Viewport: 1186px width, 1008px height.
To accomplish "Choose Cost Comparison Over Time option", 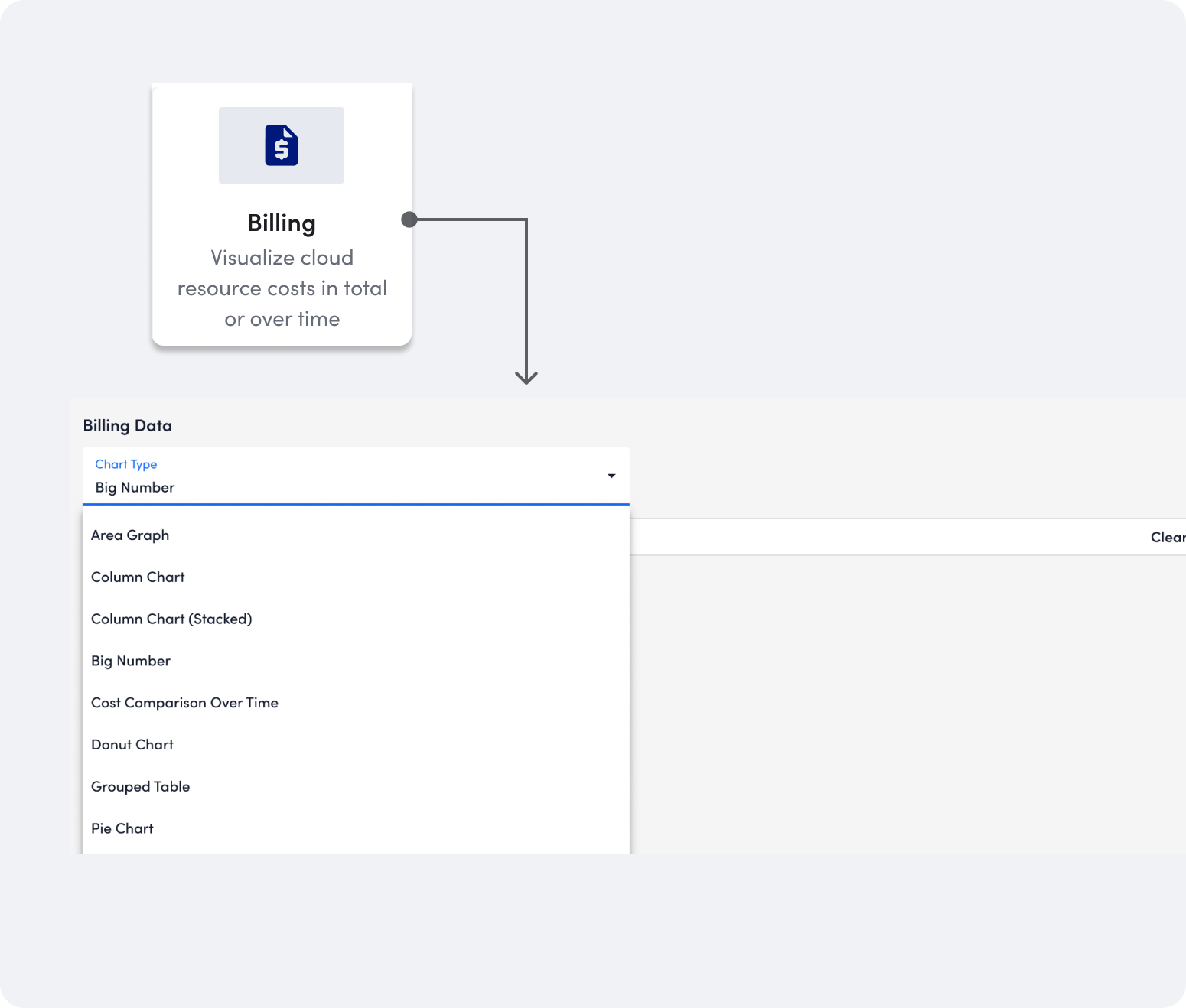I will click(x=356, y=703).
